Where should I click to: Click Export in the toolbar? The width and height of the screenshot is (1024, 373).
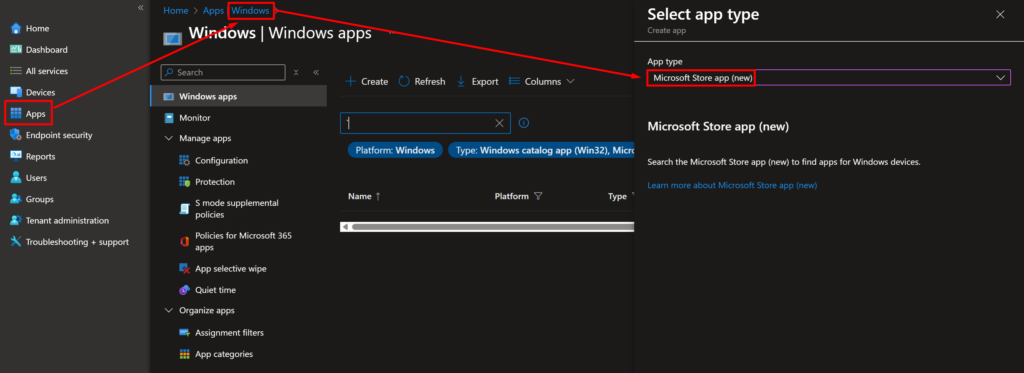click(x=477, y=82)
